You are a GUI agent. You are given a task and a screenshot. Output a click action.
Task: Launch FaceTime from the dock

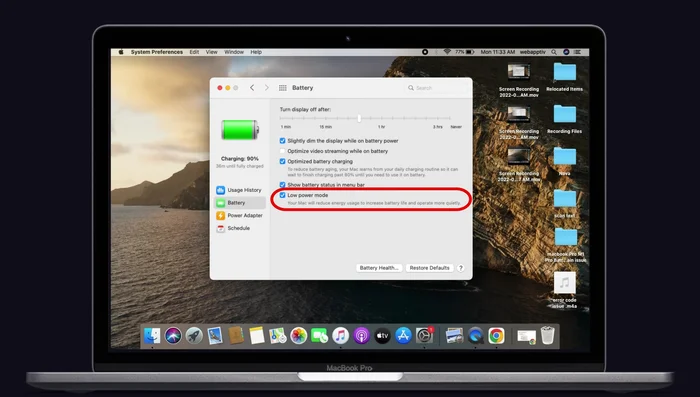(319, 335)
